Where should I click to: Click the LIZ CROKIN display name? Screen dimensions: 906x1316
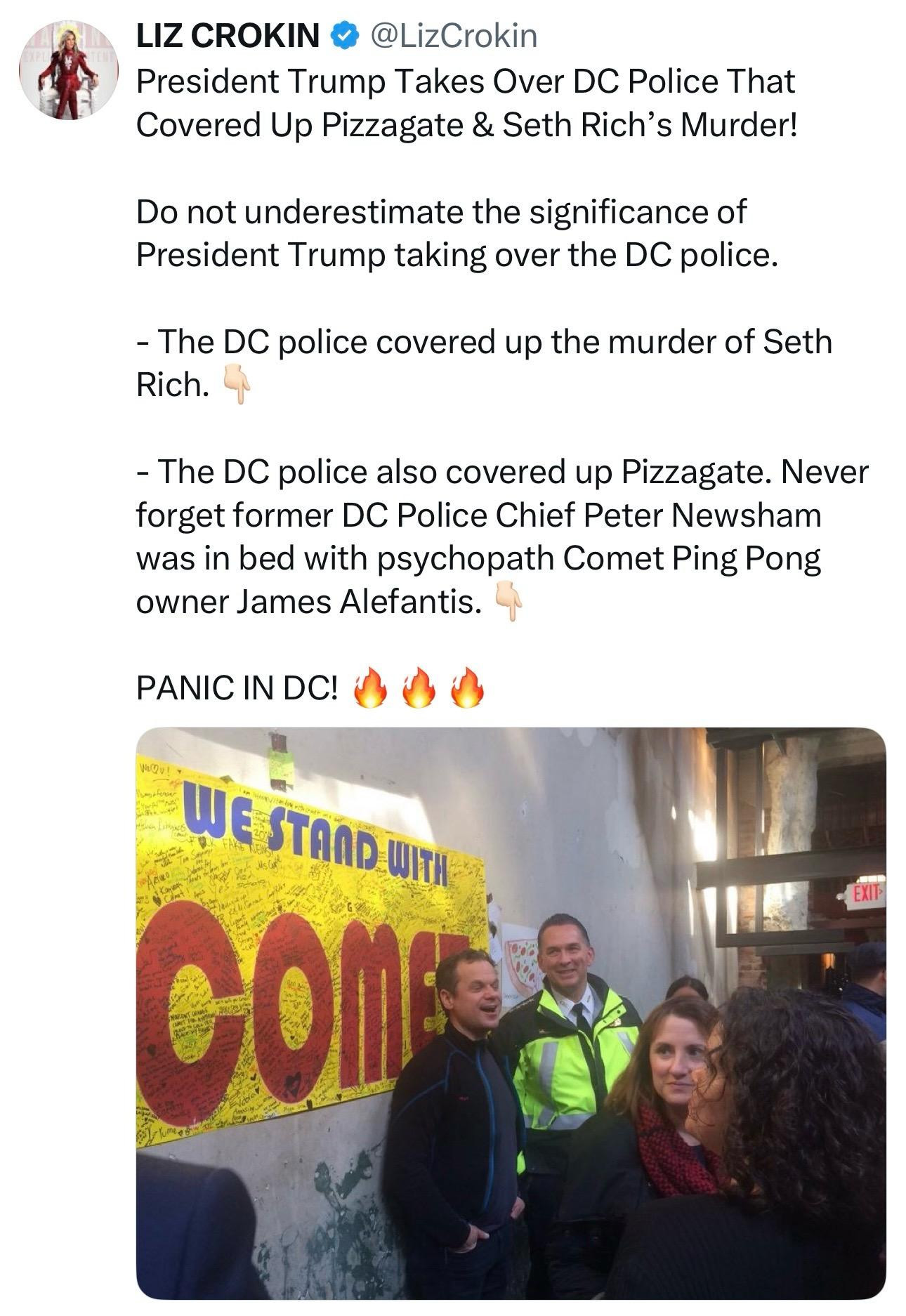[228, 36]
